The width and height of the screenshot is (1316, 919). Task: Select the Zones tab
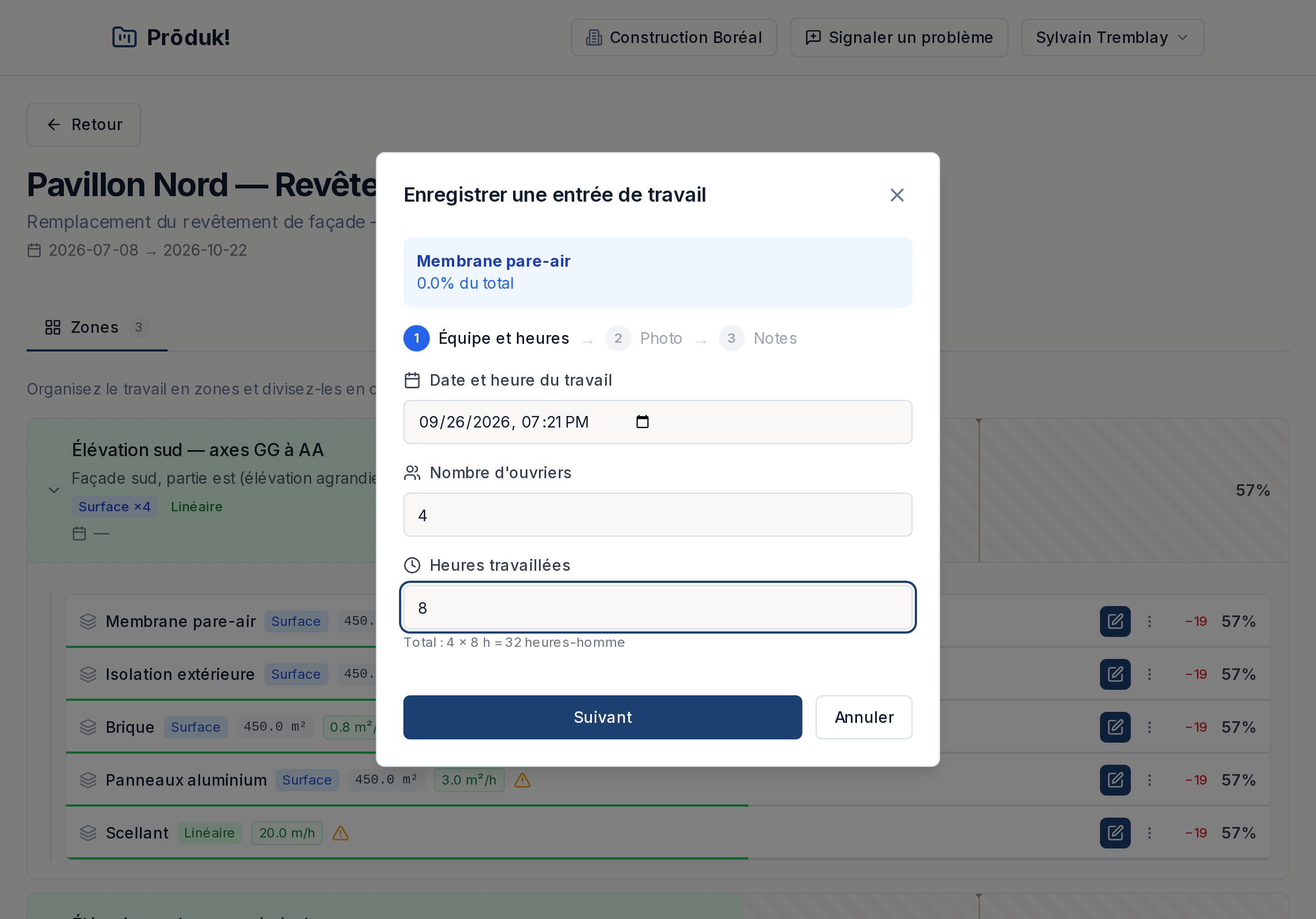coord(97,327)
